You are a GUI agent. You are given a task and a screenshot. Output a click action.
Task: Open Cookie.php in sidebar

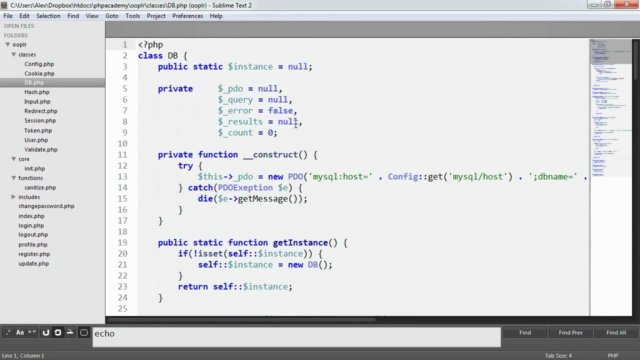tap(39, 73)
